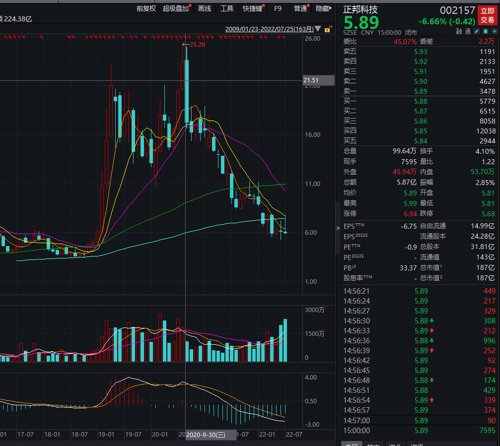
Task: Click EPS TTM value -6.75
Action: pyautogui.click(x=409, y=226)
